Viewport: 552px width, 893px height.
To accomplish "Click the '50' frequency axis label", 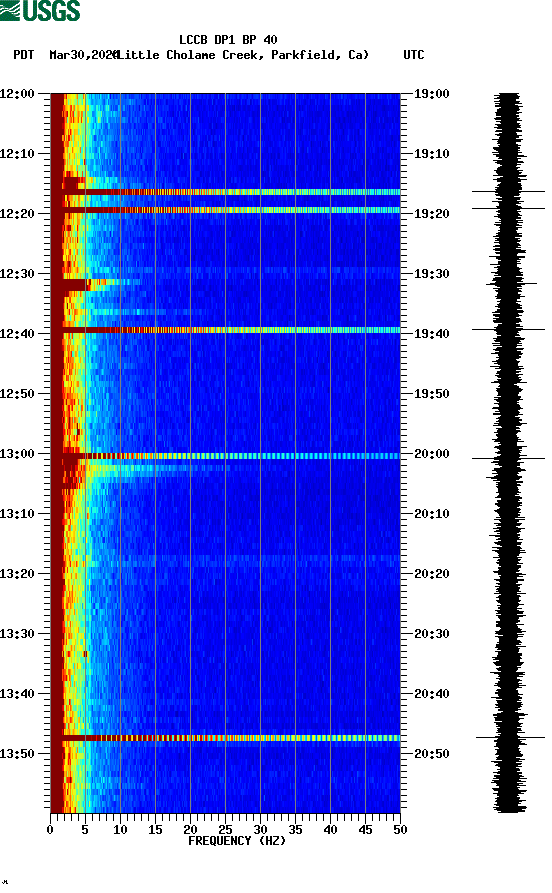I will 400,830.
